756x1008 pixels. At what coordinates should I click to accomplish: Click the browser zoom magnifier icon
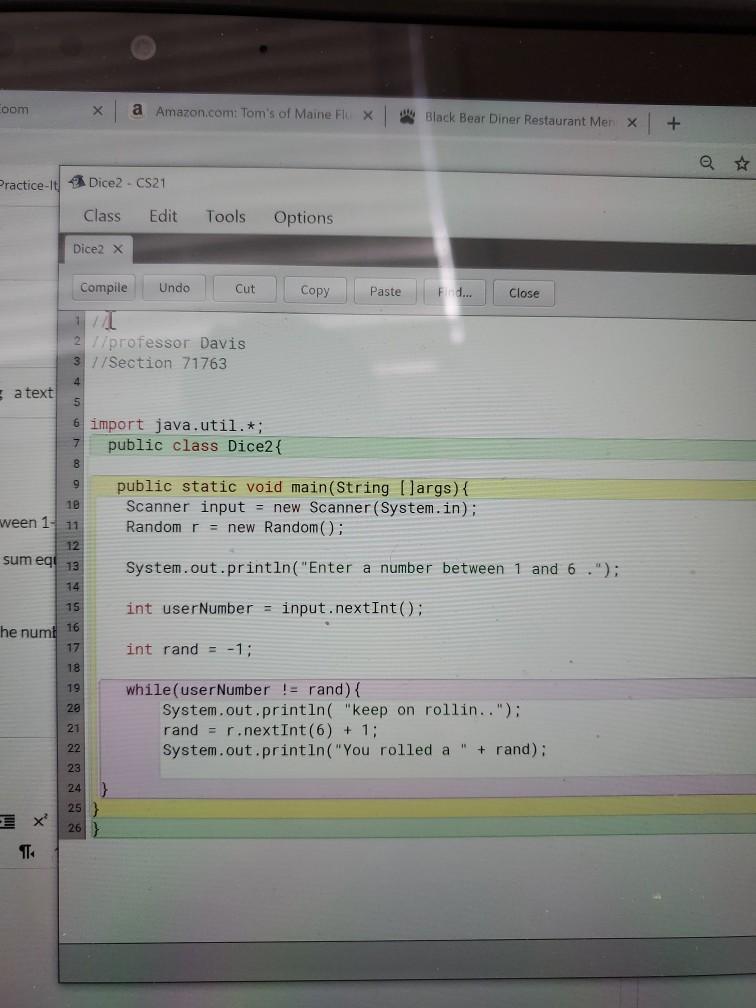(x=707, y=163)
